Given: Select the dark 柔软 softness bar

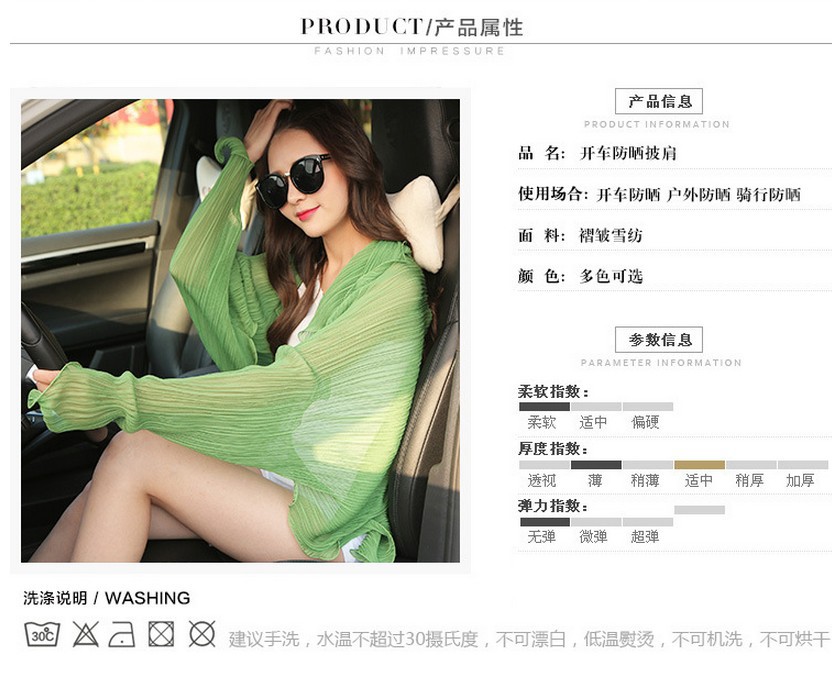Looking at the screenshot, I should 544,407.
